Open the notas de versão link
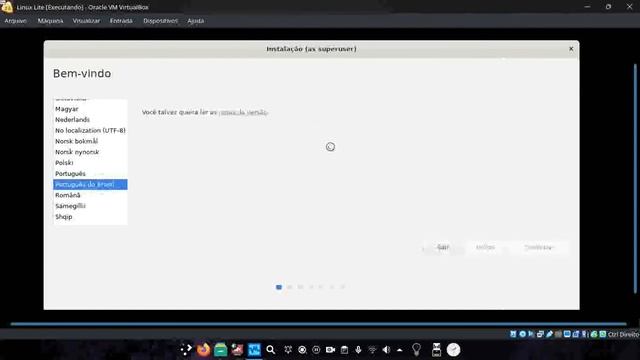The height and width of the screenshot is (360, 640). 243,112
